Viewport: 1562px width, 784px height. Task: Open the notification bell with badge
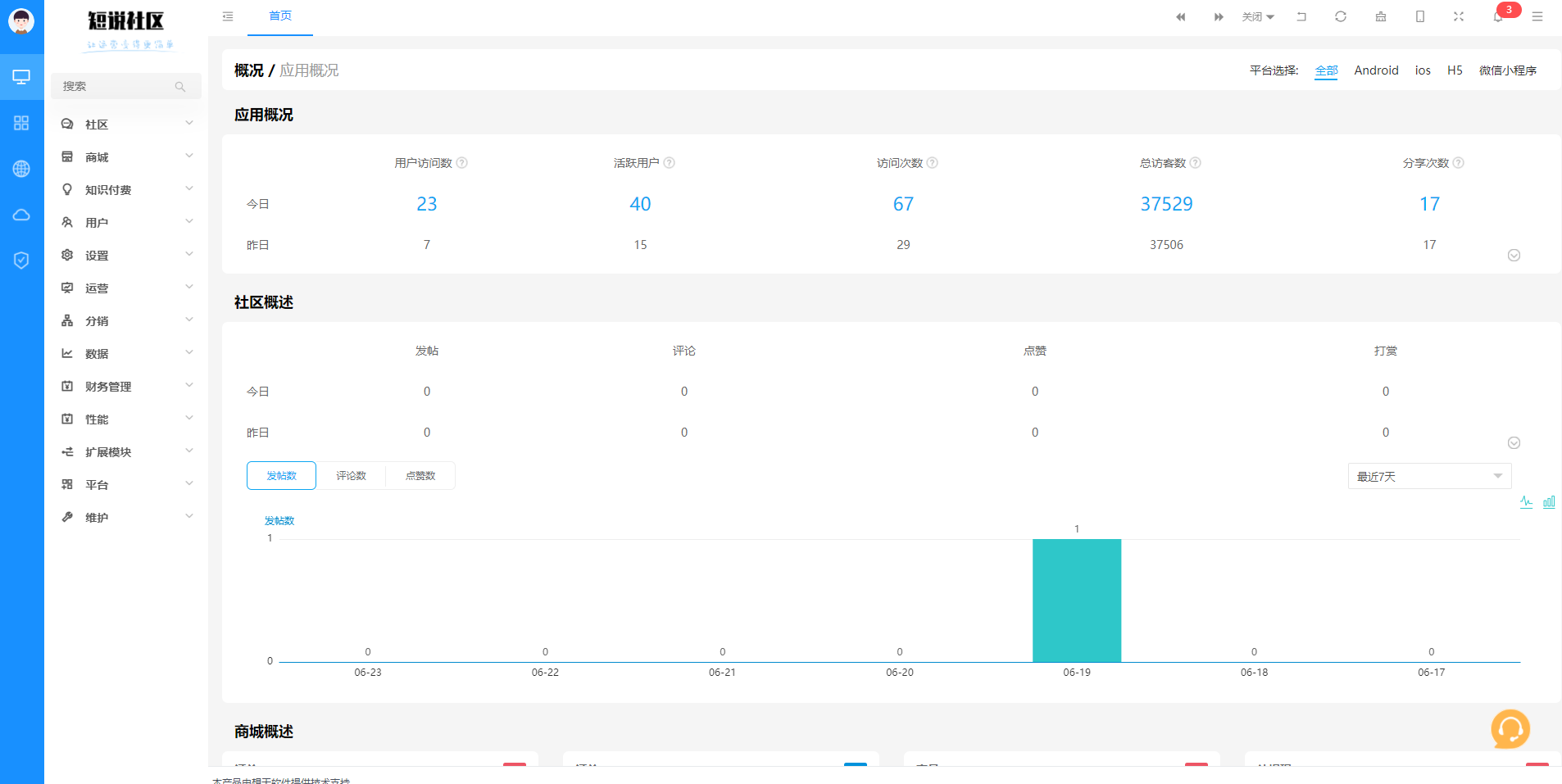click(x=1499, y=16)
